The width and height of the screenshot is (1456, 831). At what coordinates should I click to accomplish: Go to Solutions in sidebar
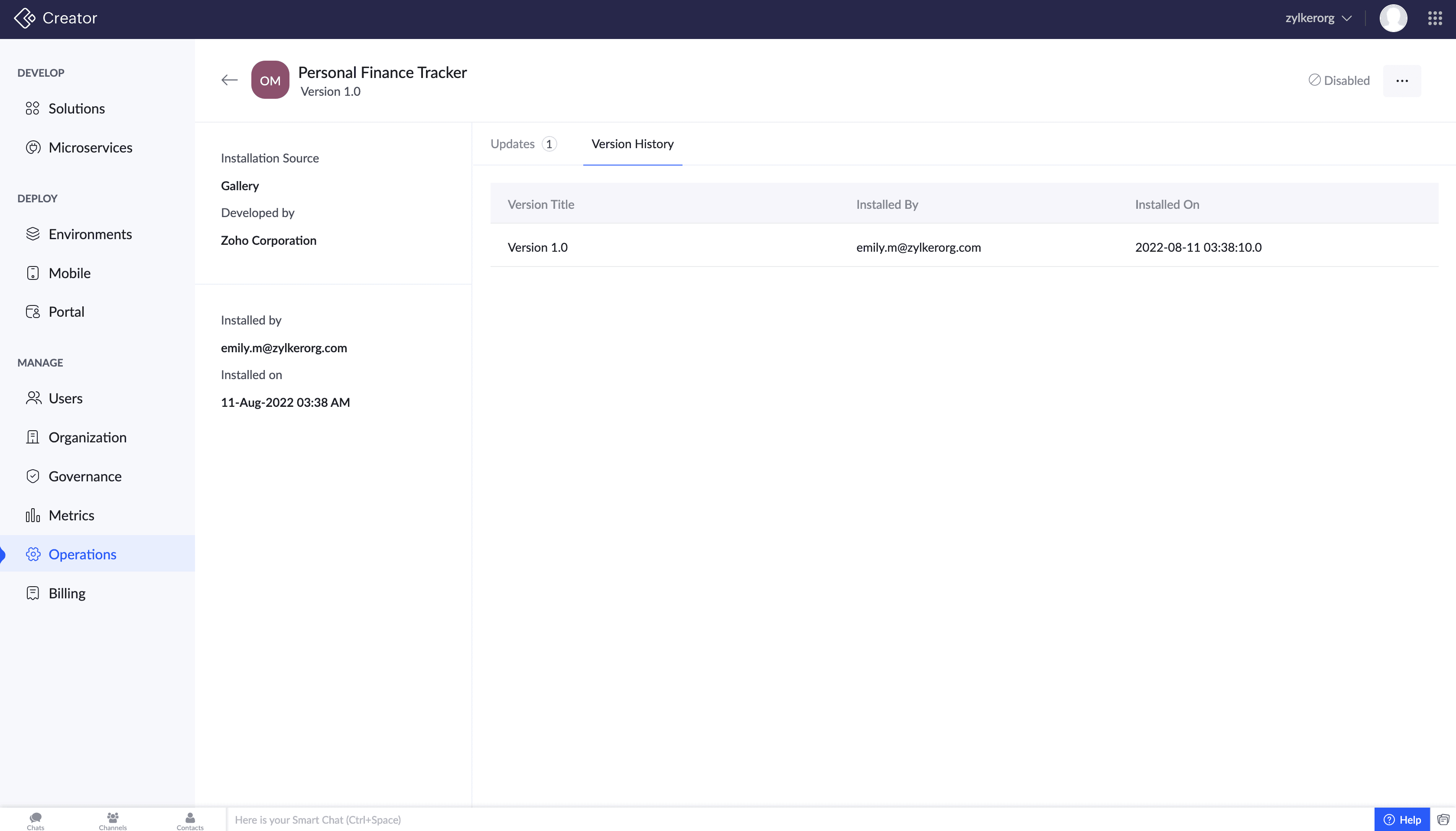(x=76, y=108)
